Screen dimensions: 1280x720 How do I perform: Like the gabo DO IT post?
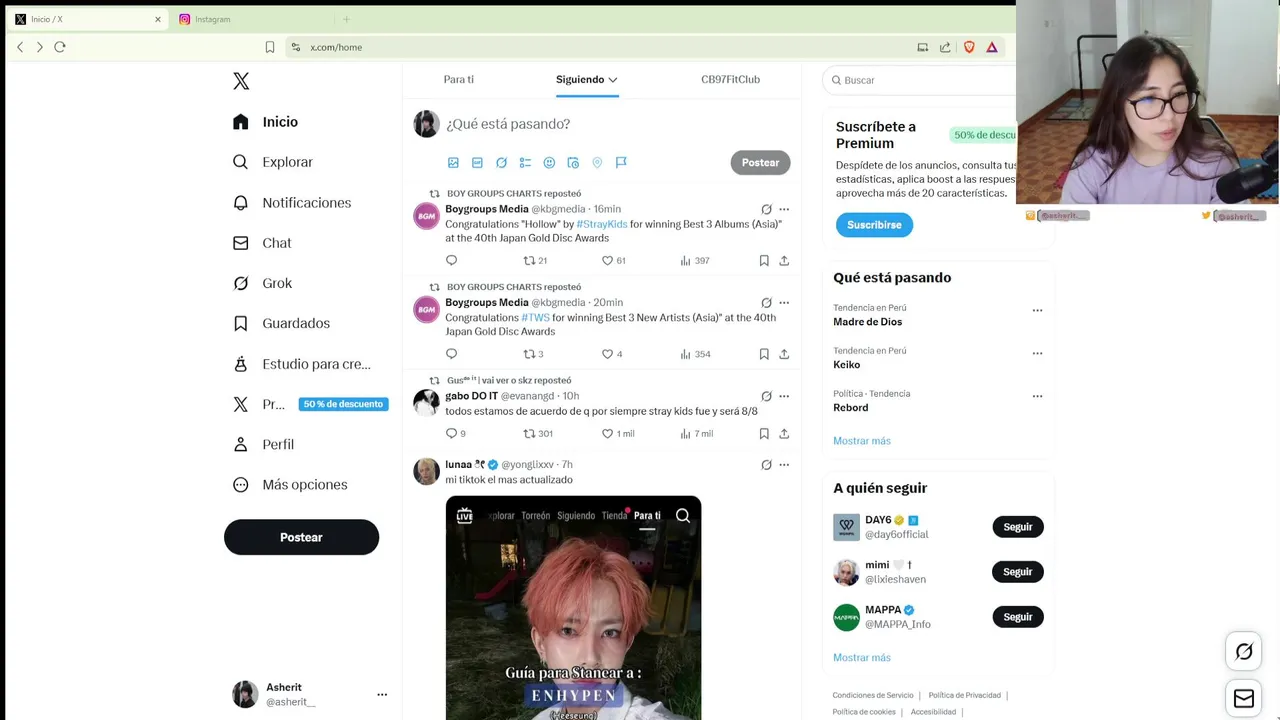pyautogui.click(x=617, y=433)
